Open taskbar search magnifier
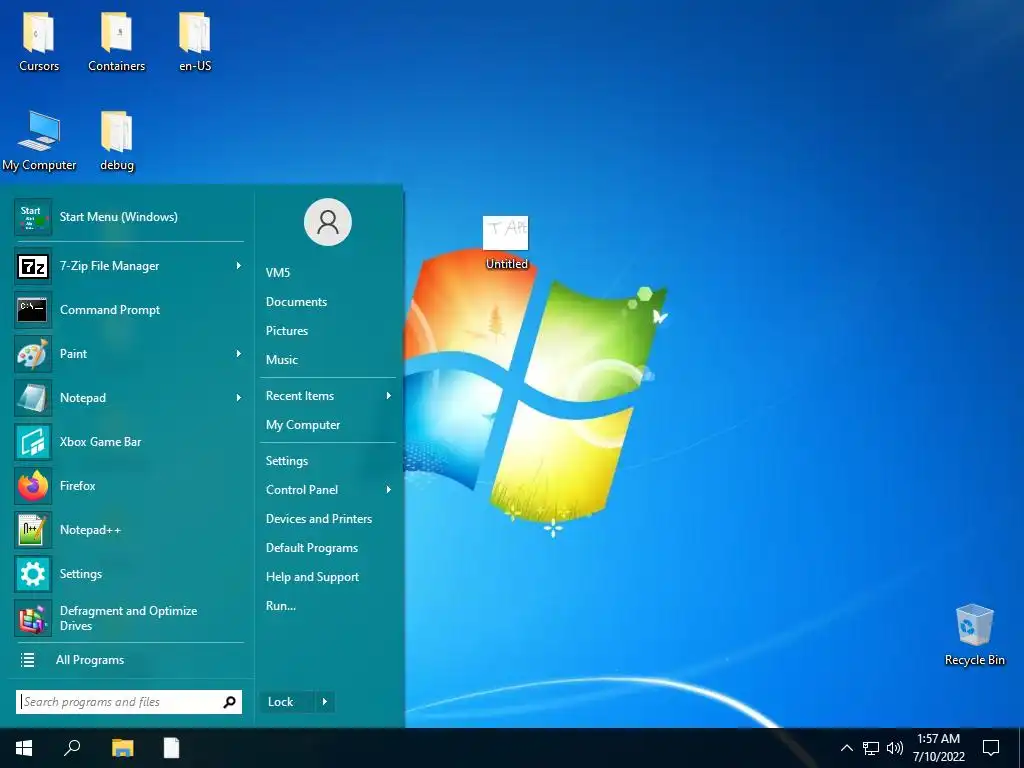This screenshot has height=768, width=1024. pos(72,748)
